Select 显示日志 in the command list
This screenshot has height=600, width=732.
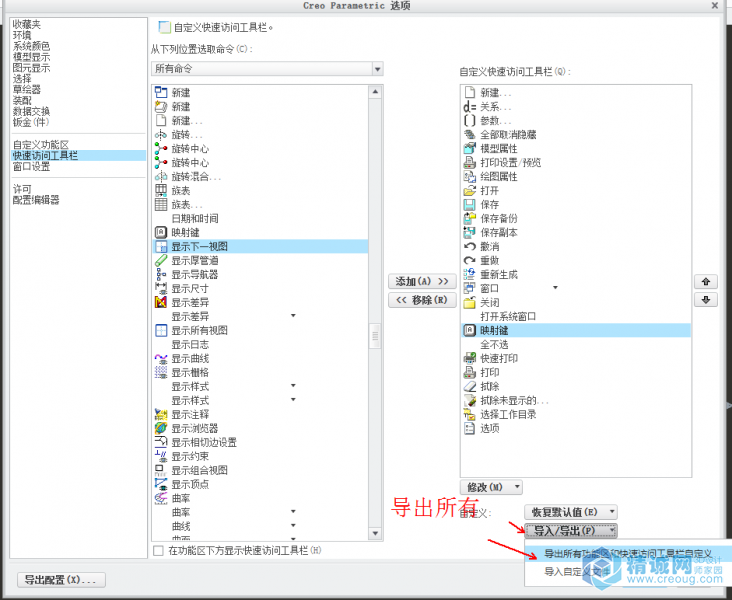[x=190, y=344]
